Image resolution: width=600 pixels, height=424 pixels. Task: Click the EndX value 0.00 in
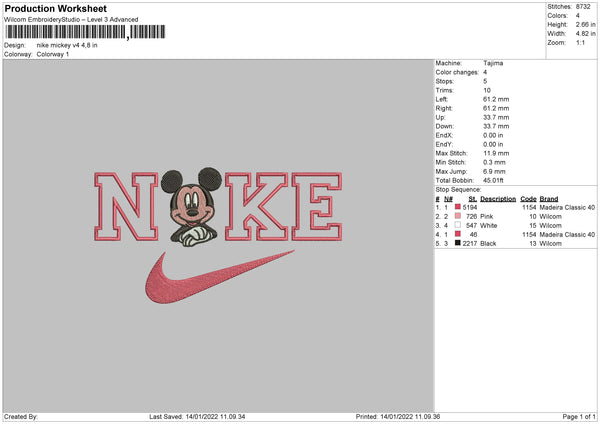[493, 135]
